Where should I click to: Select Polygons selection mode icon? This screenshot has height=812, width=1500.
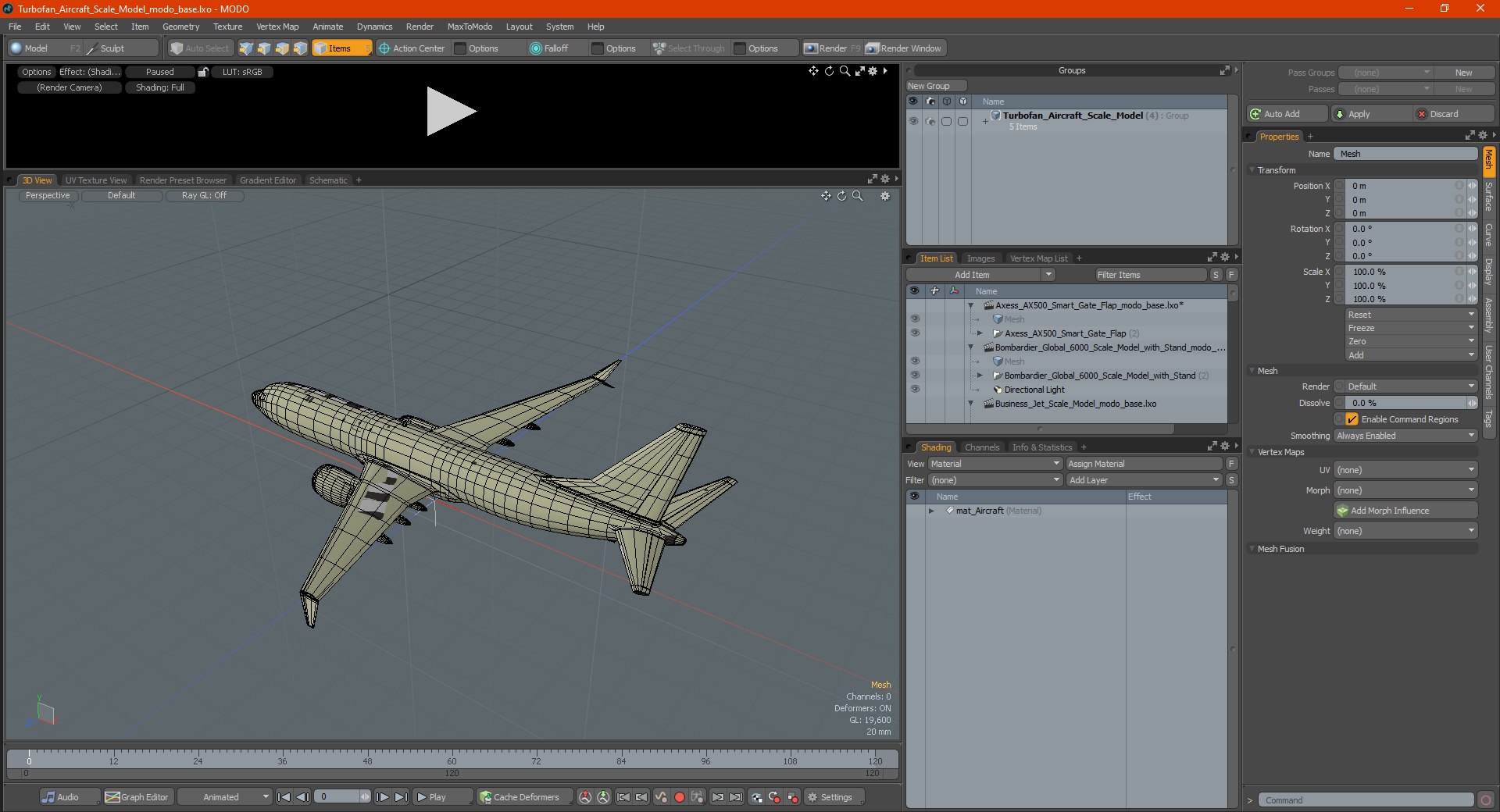tap(282, 48)
